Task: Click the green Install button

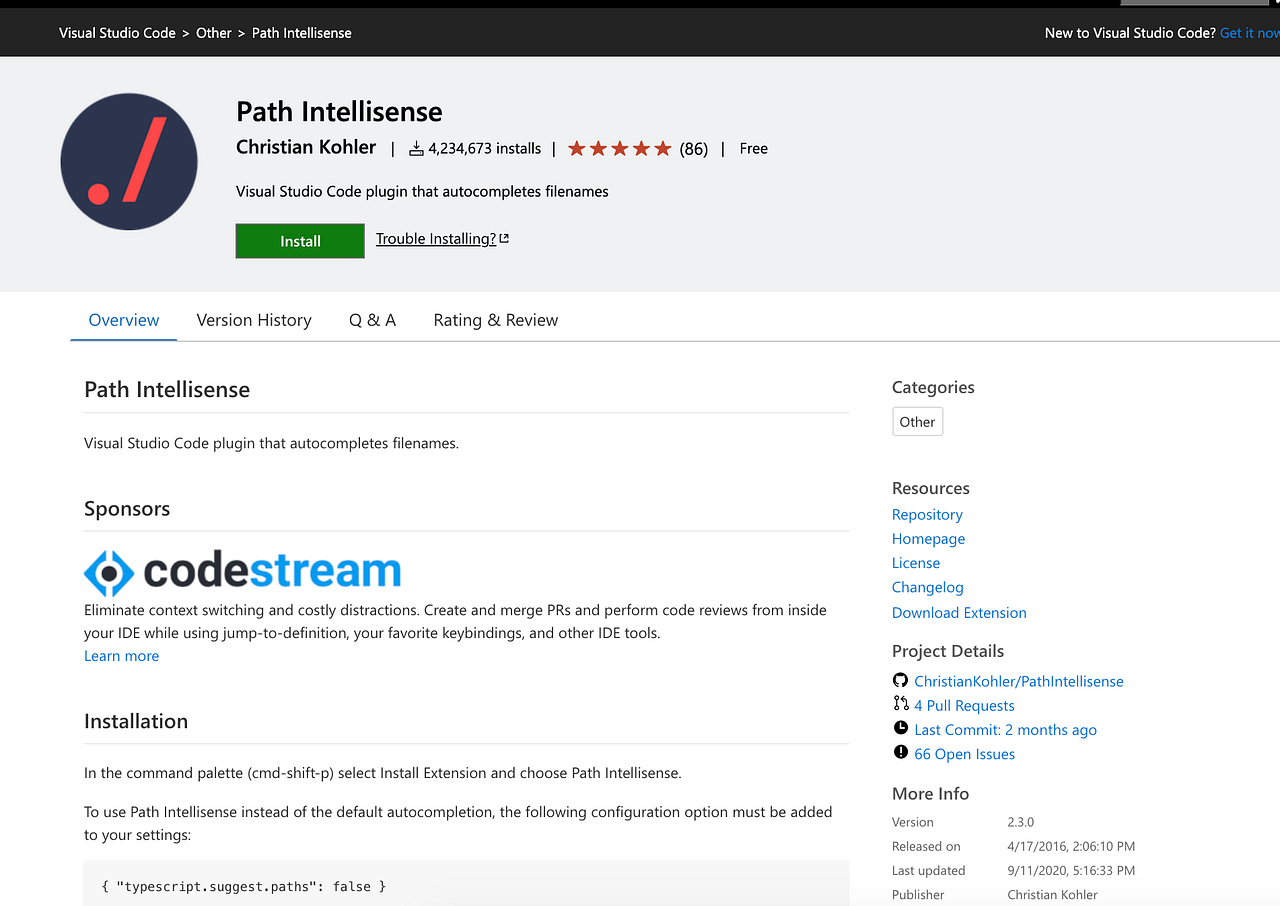Action: pyautogui.click(x=300, y=241)
